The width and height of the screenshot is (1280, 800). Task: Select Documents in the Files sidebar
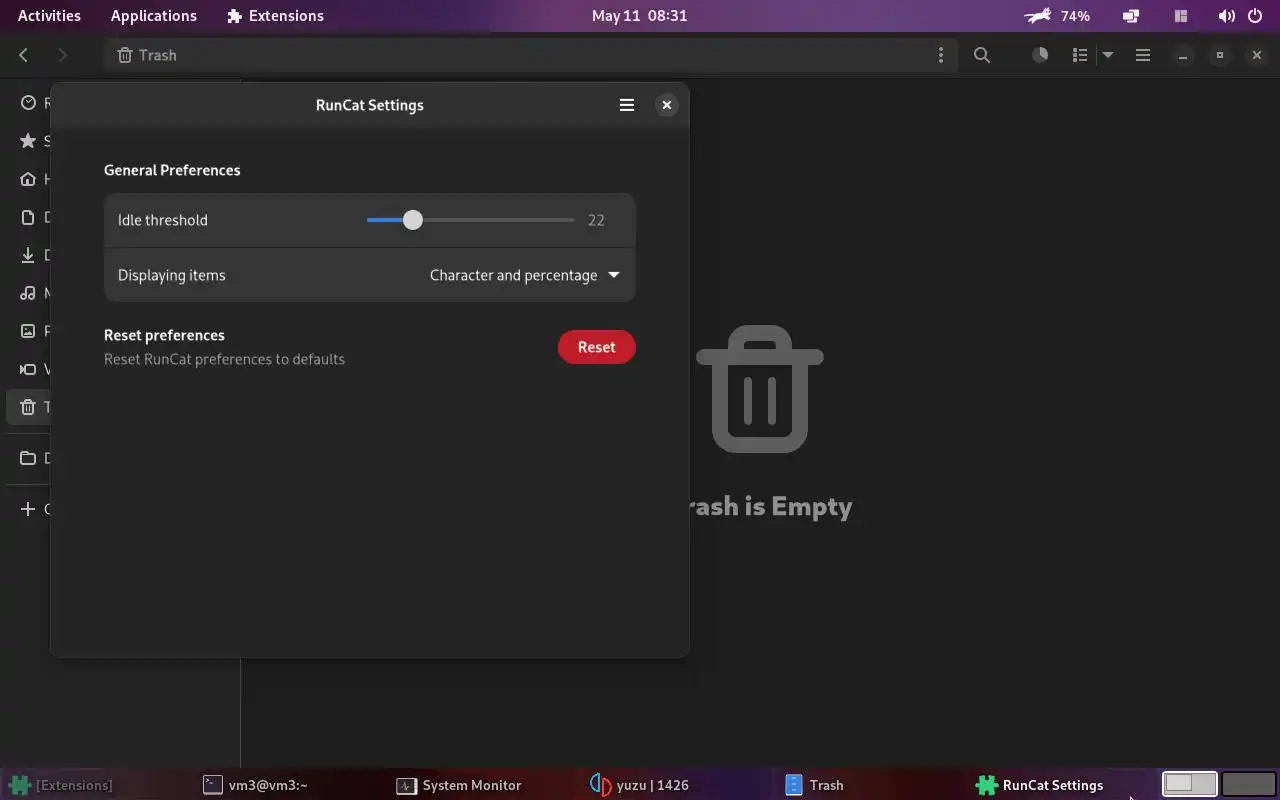click(x=29, y=217)
